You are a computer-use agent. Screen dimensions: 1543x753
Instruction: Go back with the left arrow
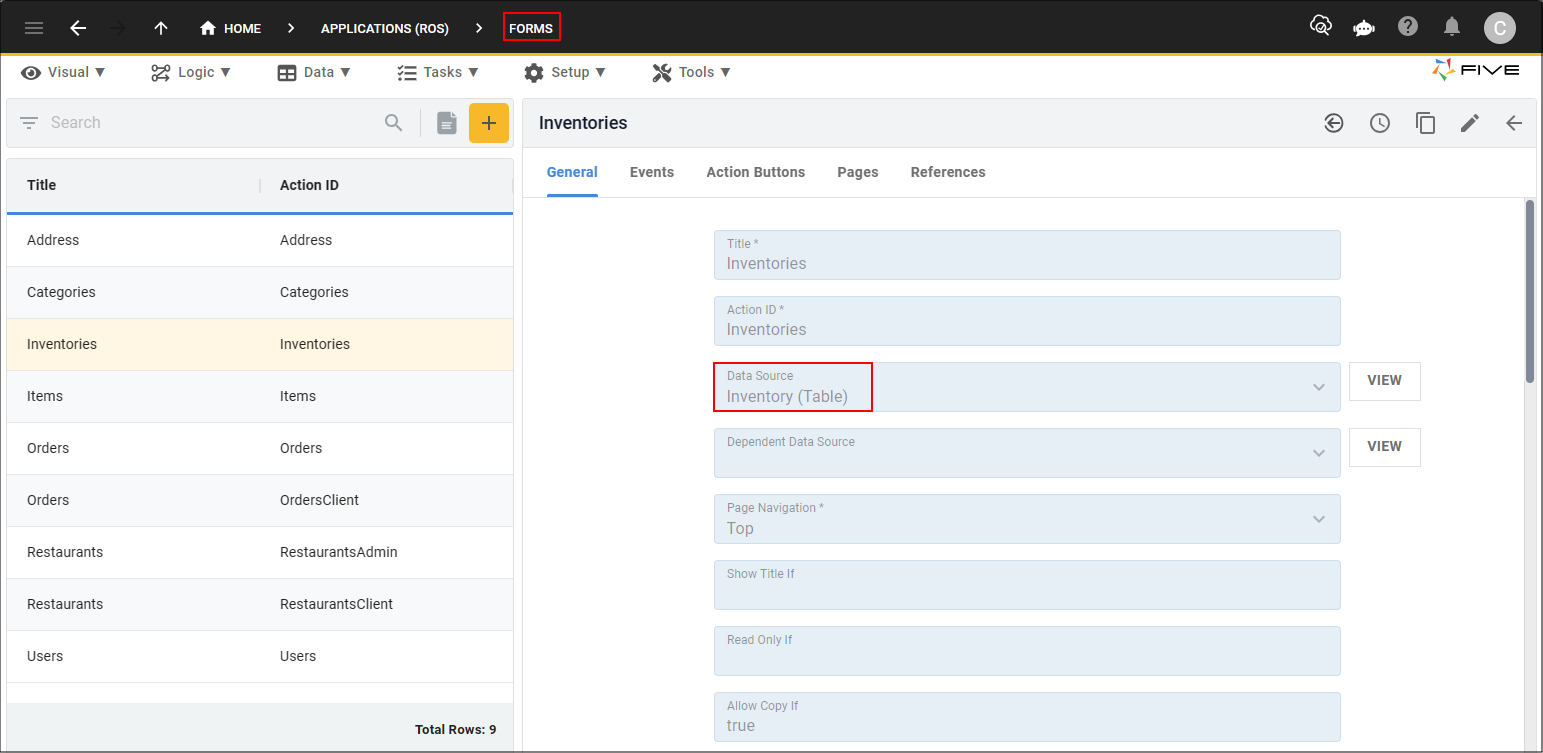pos(78,28)
